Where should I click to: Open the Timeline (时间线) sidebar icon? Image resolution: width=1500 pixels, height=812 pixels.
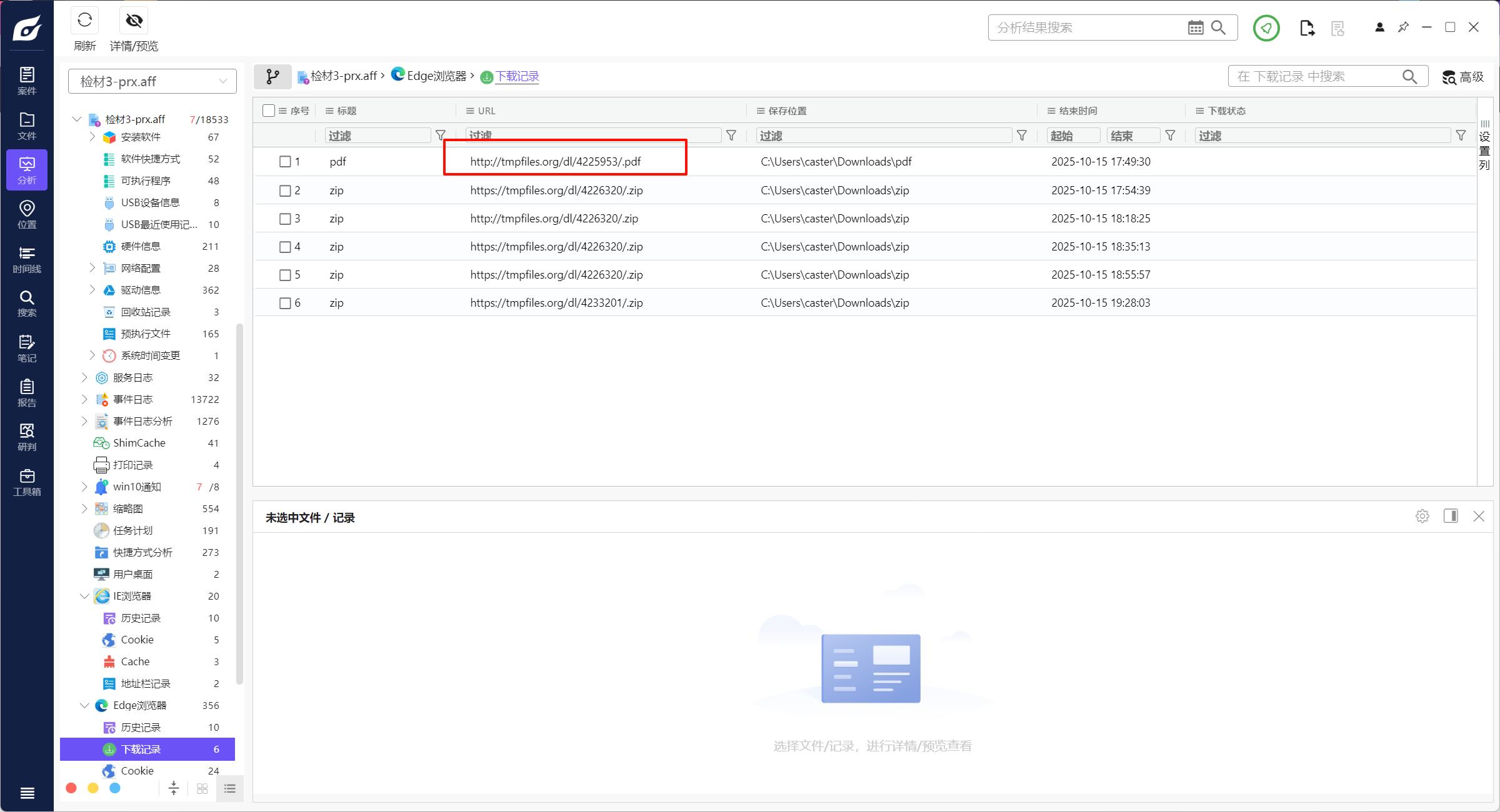[27, 259]
